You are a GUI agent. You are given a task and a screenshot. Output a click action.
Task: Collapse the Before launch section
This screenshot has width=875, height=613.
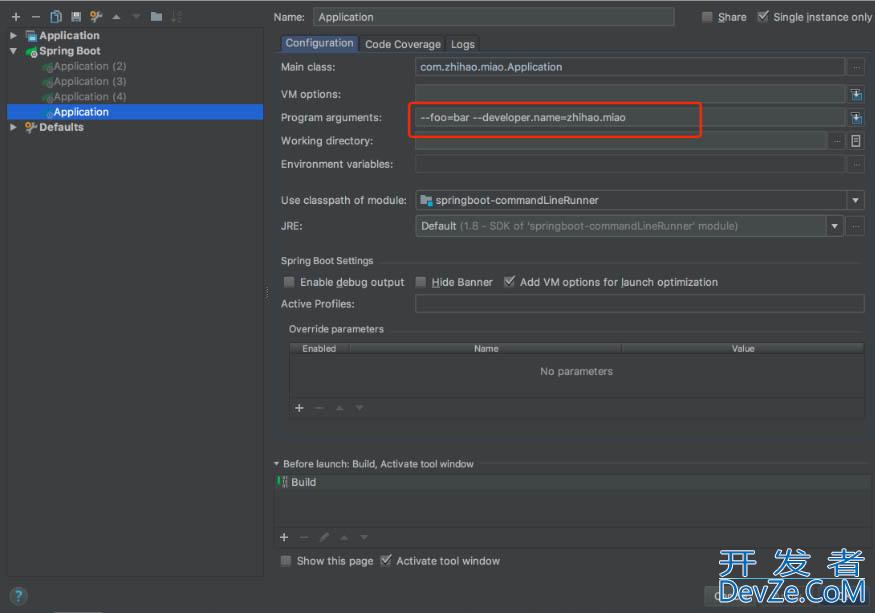click(x=276, y=464)
